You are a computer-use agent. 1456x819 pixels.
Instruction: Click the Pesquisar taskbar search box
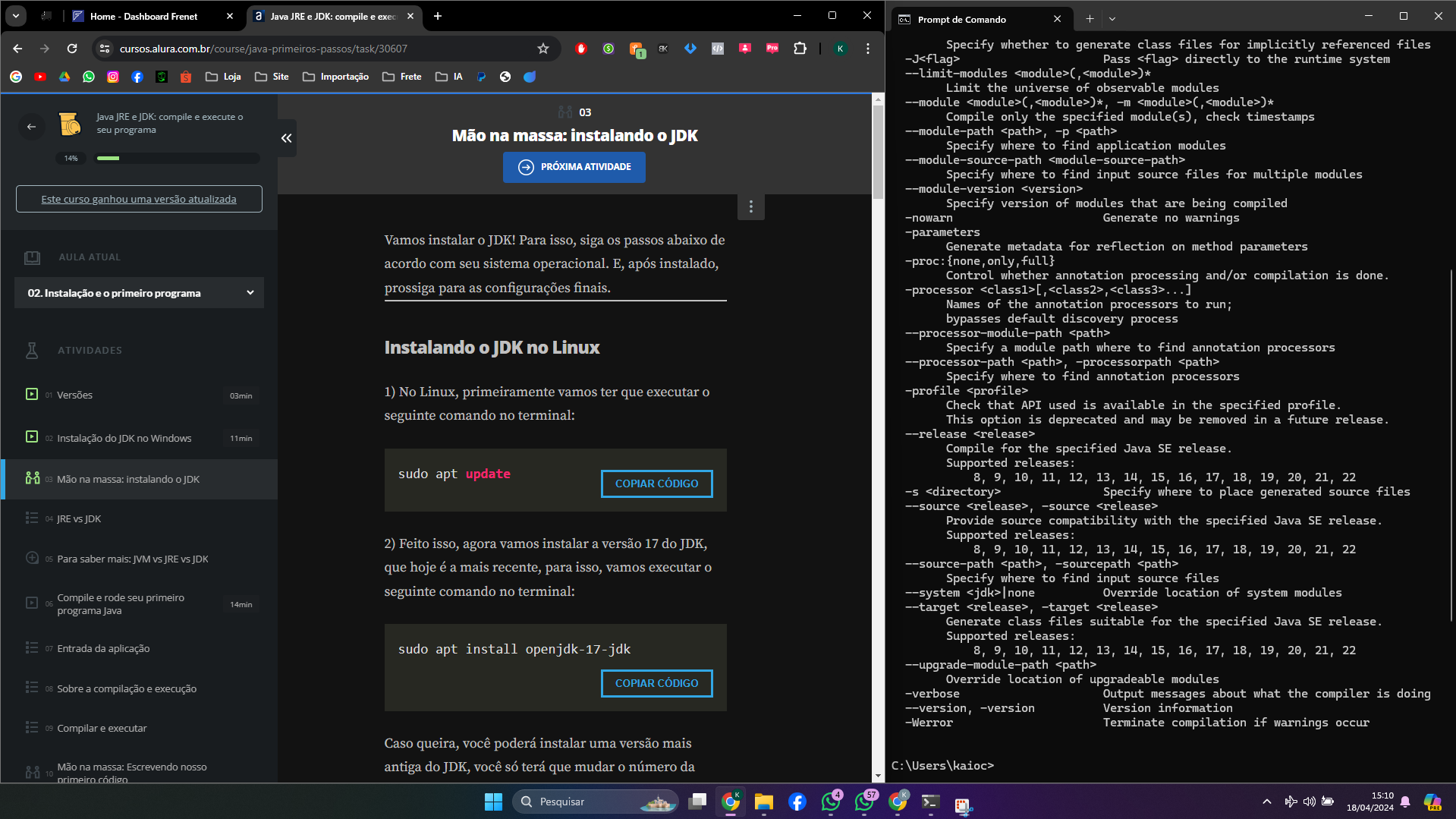[x=596, y=802]
